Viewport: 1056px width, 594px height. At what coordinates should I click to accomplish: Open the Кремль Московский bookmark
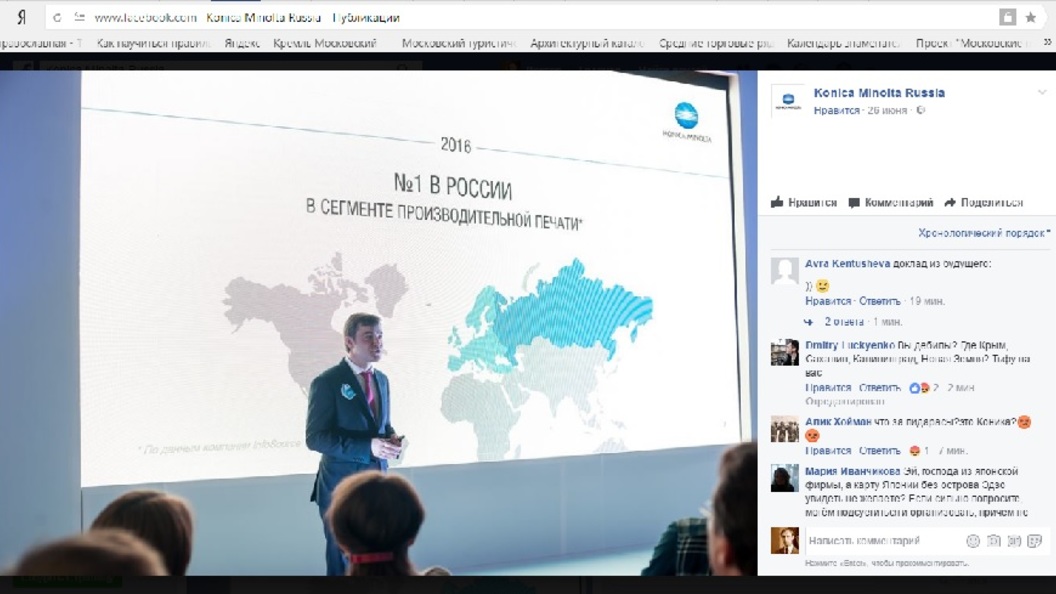[x=325, y=43]
